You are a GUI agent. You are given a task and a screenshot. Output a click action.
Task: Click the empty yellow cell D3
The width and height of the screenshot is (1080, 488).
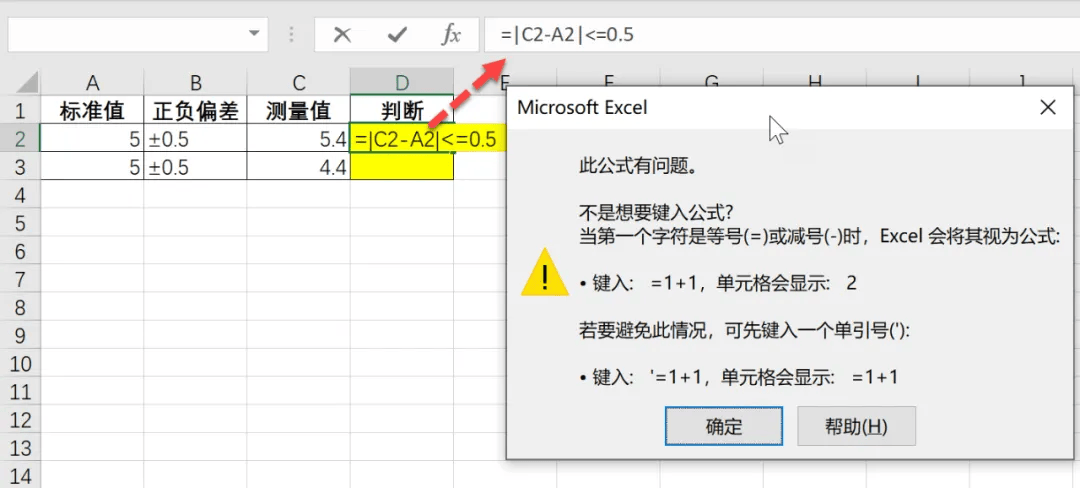click(x=402, y=167)
